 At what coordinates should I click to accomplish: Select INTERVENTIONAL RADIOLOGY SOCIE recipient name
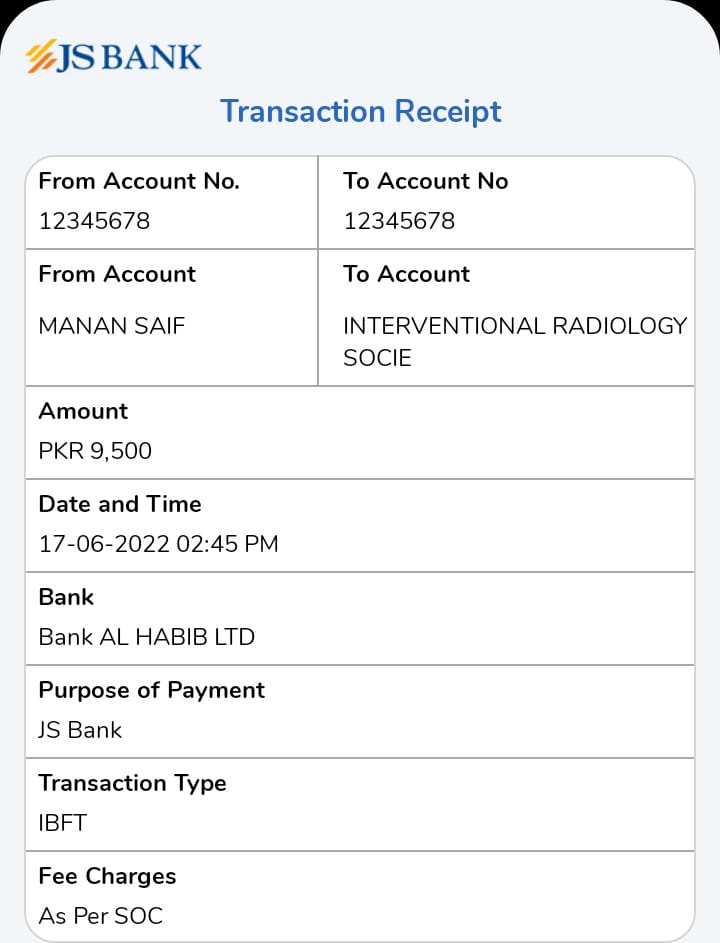[x=514, y=341]
